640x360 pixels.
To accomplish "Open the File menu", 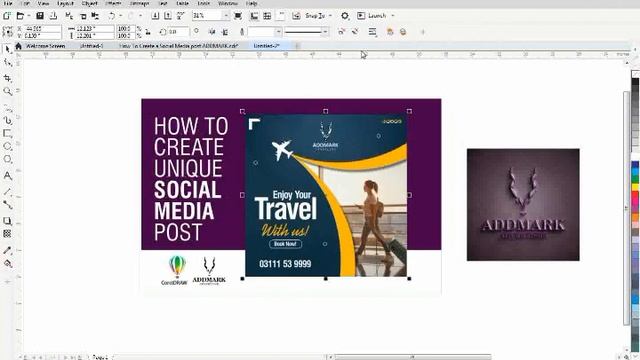I will [x=8, y=3].
